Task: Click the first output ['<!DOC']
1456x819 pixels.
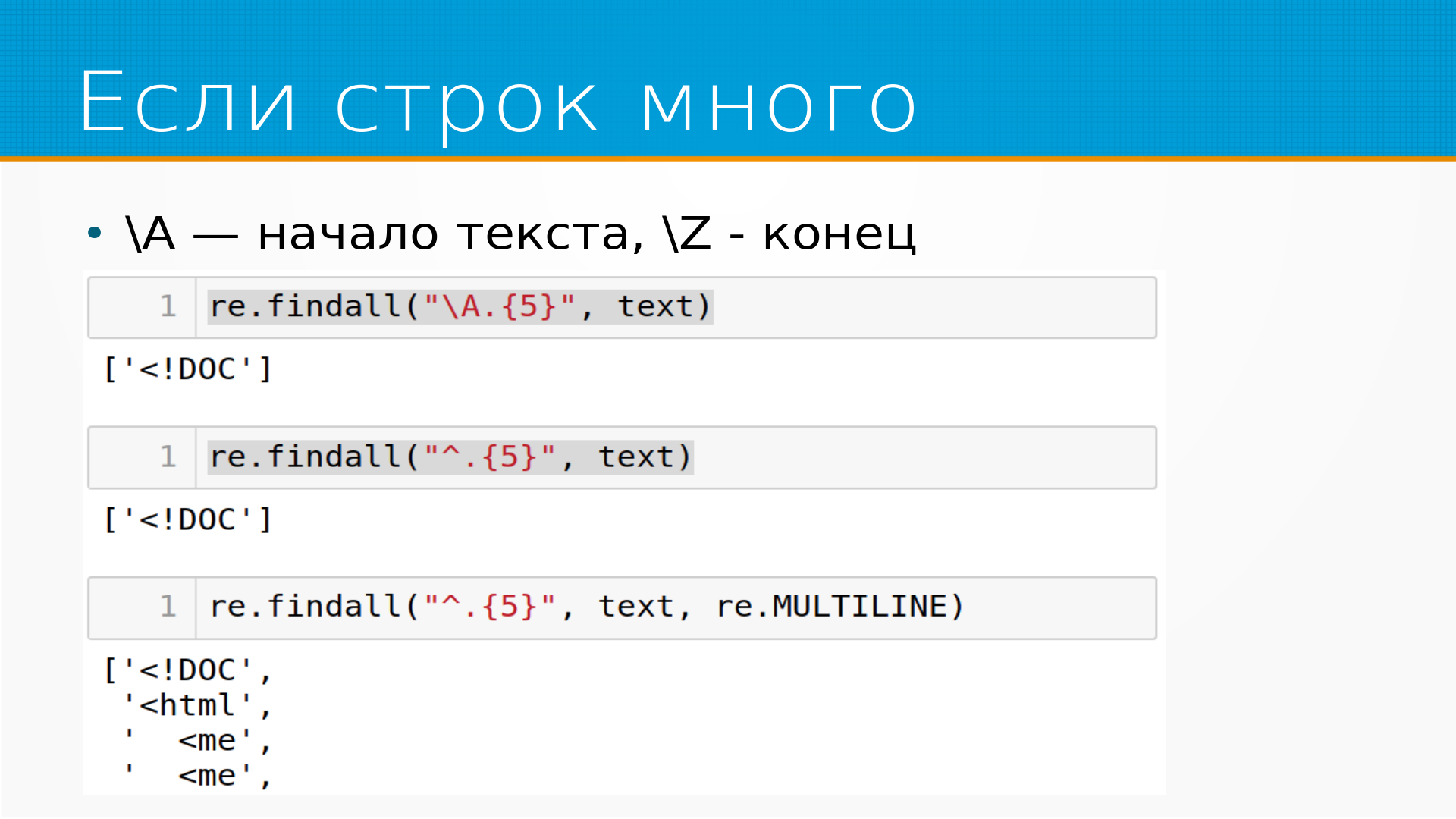Action: tap(187, 369)
